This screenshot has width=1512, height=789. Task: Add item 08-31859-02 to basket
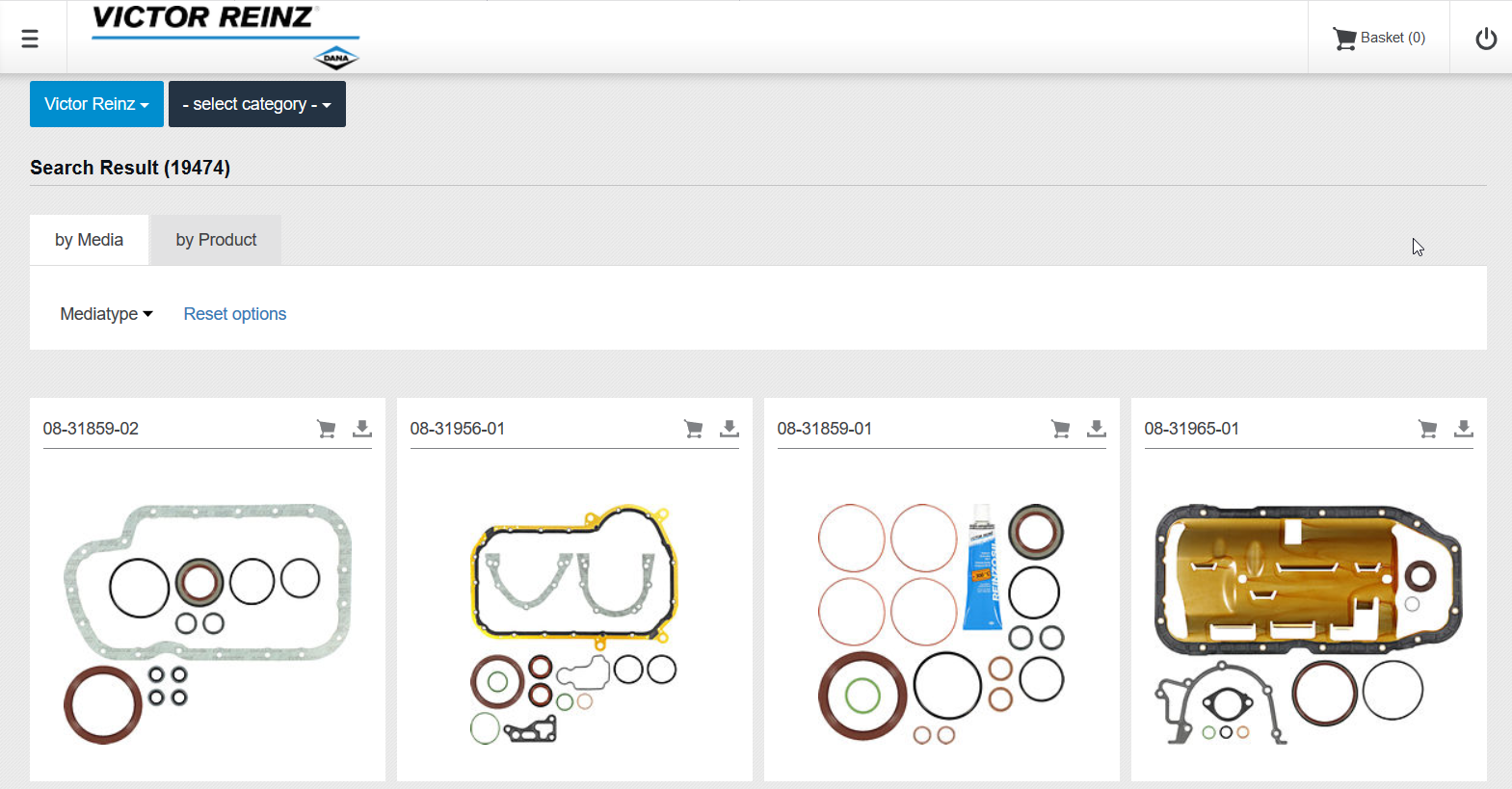(x=327, y=429)
